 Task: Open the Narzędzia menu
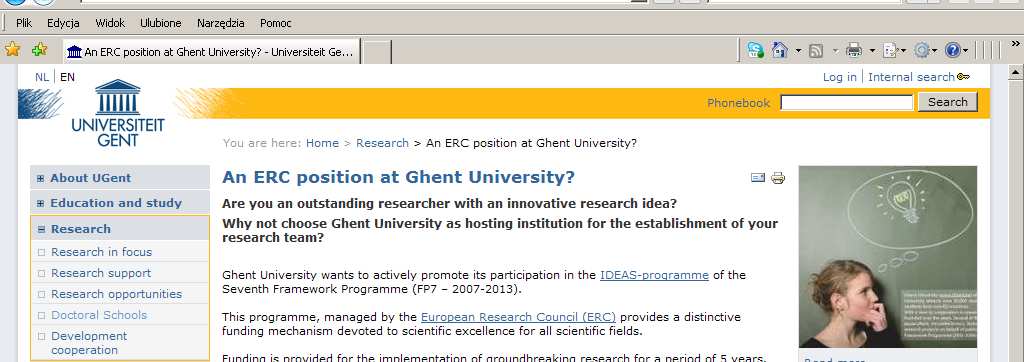coord(221,23)
